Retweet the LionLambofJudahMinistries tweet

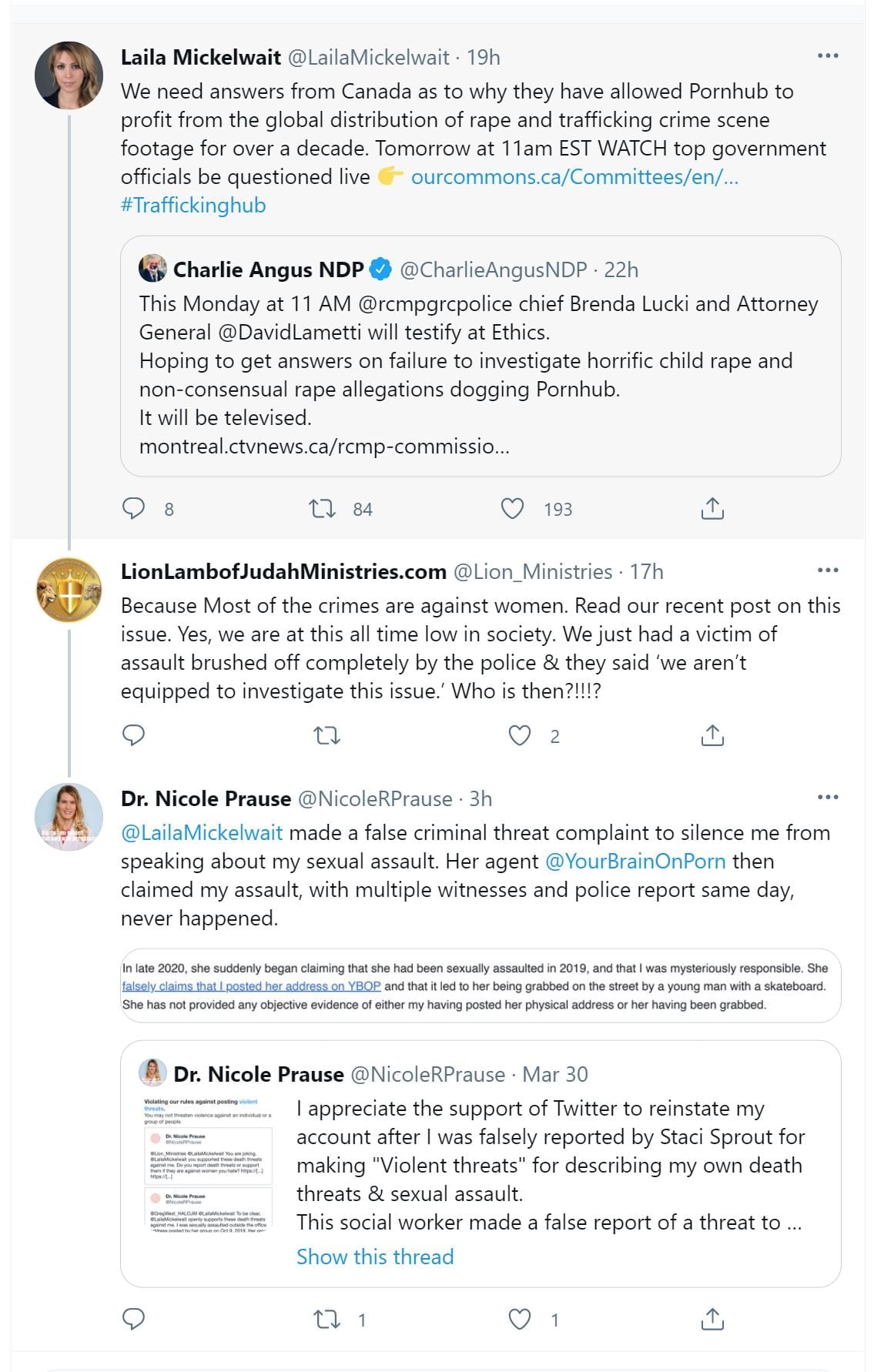tap(327, 735)
